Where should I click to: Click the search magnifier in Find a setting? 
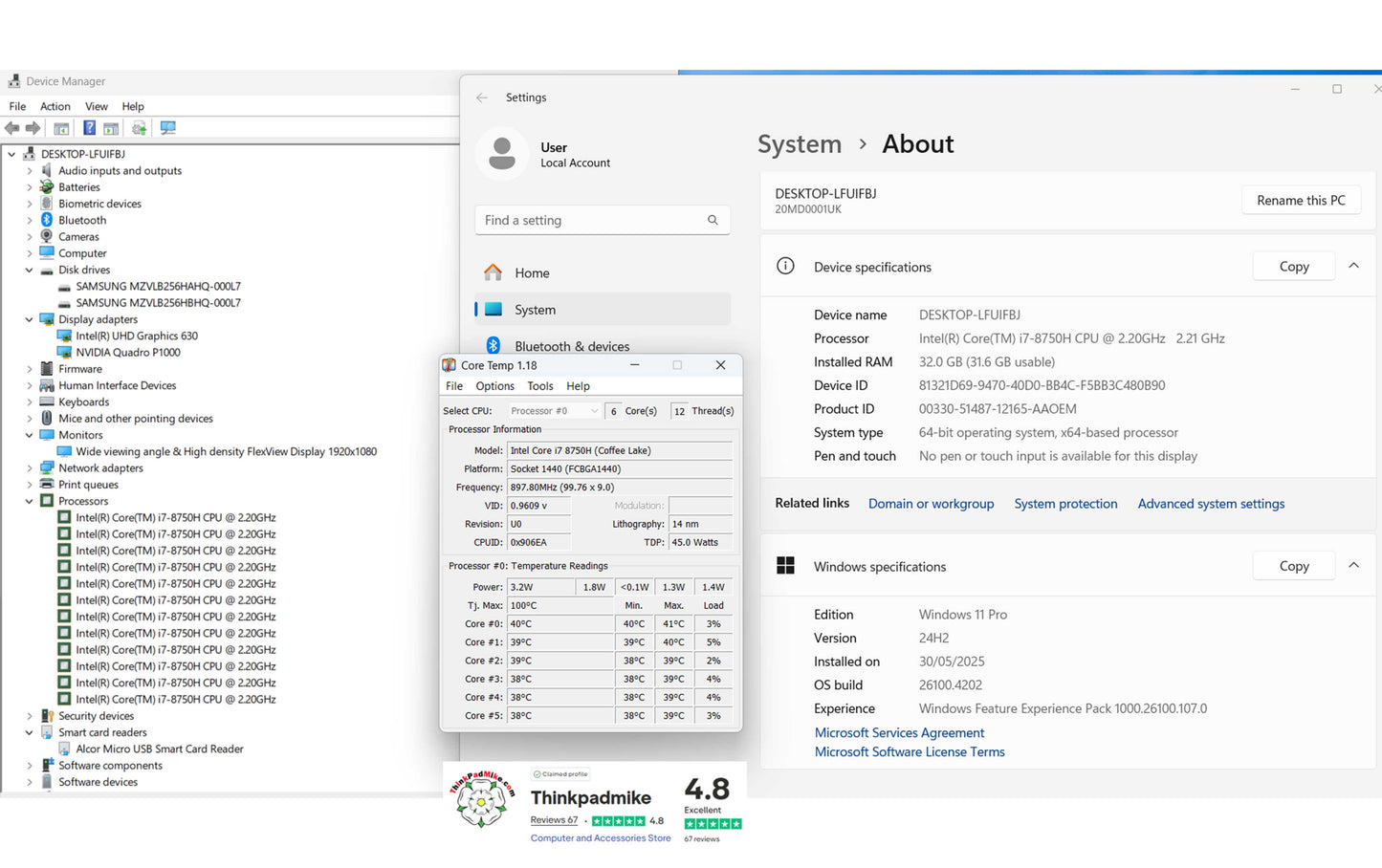(x=713, y=220)
